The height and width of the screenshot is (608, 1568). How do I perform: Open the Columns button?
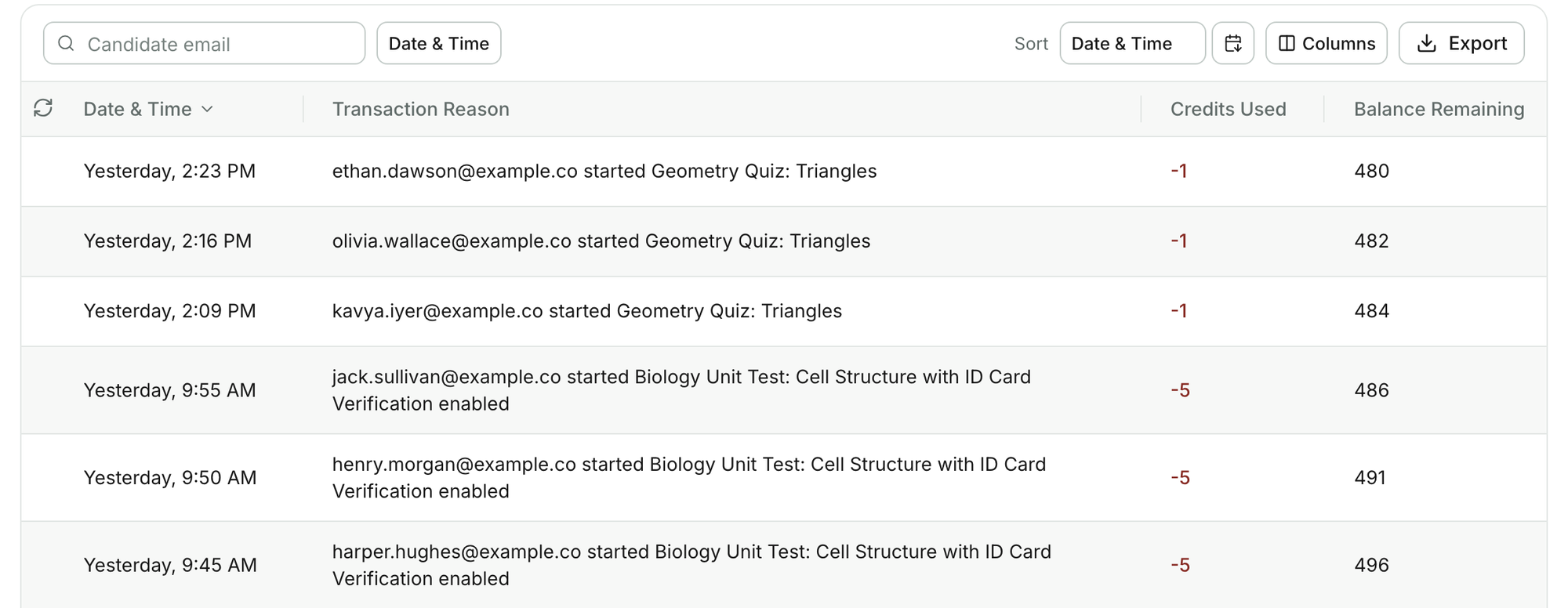pos(1327,43)
